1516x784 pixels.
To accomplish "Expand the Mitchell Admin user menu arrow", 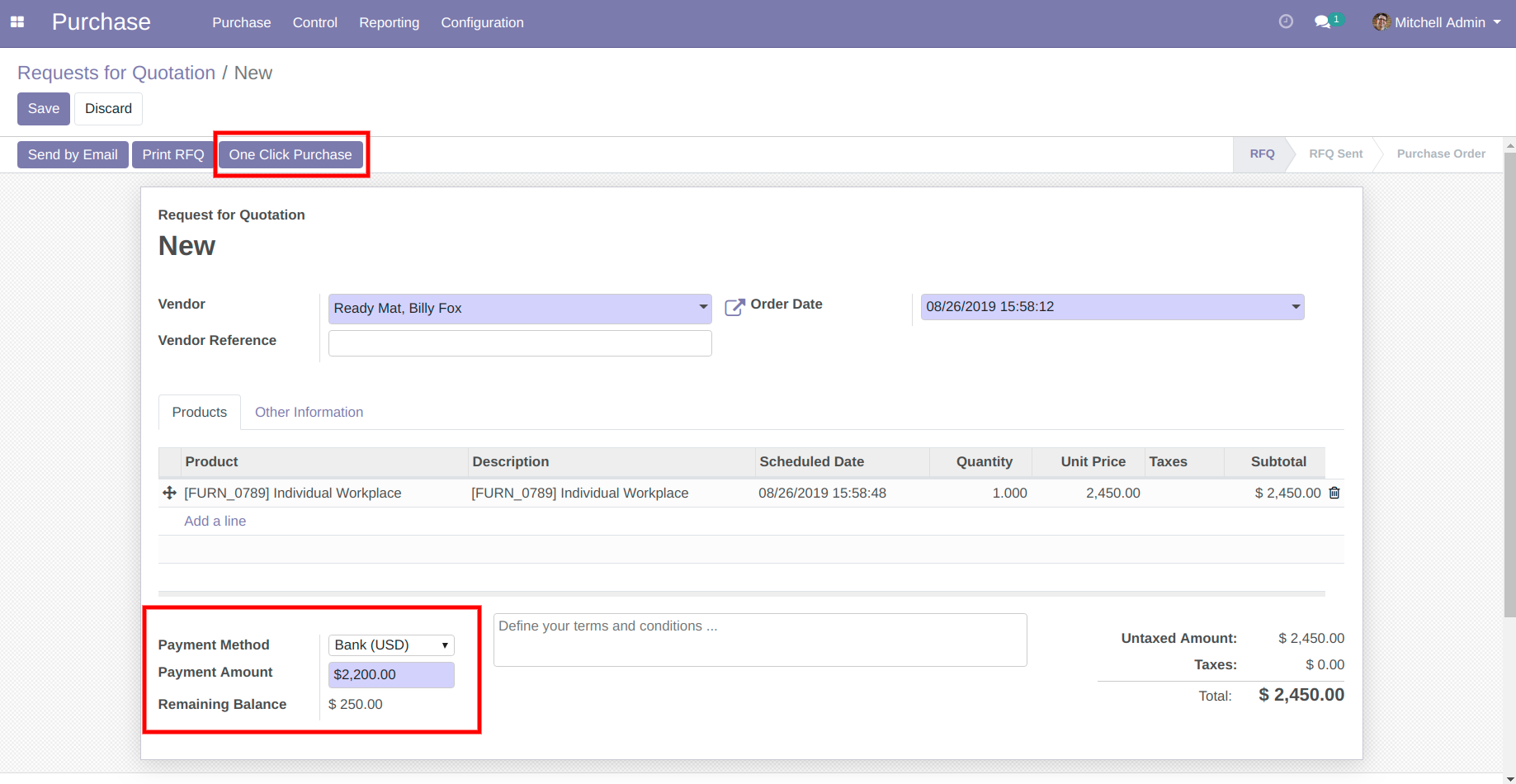I will 1497,22.
